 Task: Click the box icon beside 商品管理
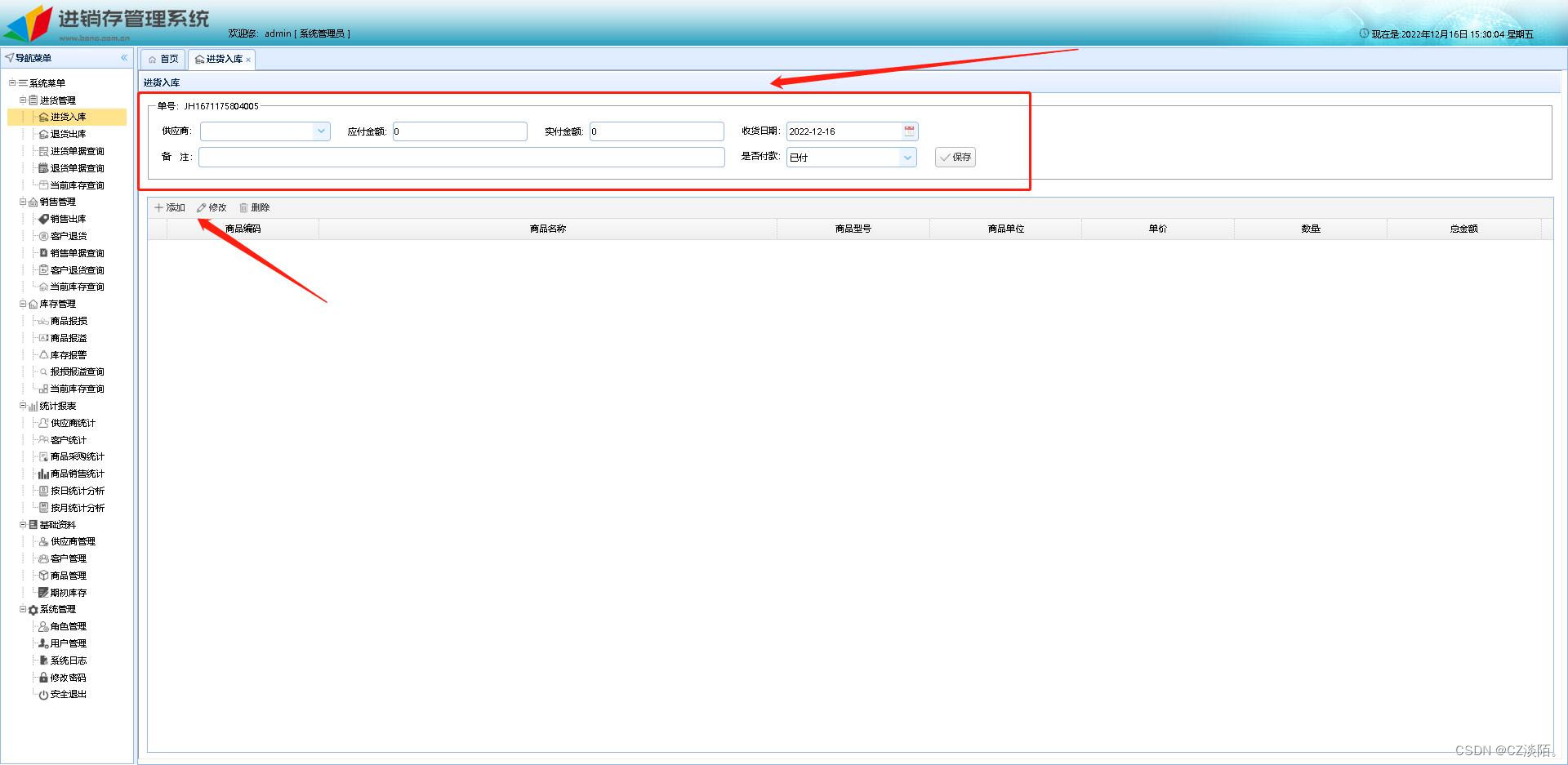(x=44, y=576)
